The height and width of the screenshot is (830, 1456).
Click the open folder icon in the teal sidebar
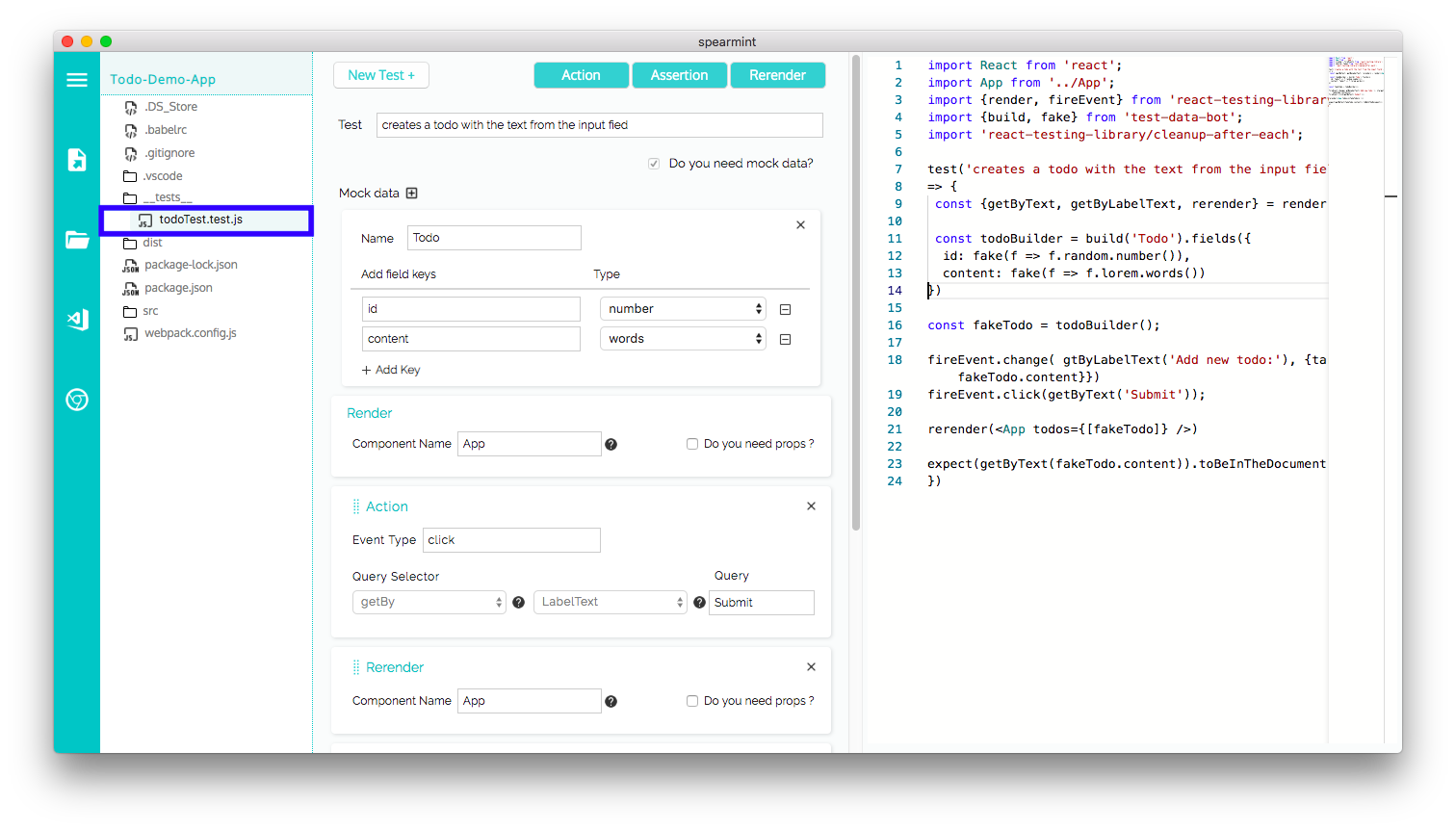77,240
